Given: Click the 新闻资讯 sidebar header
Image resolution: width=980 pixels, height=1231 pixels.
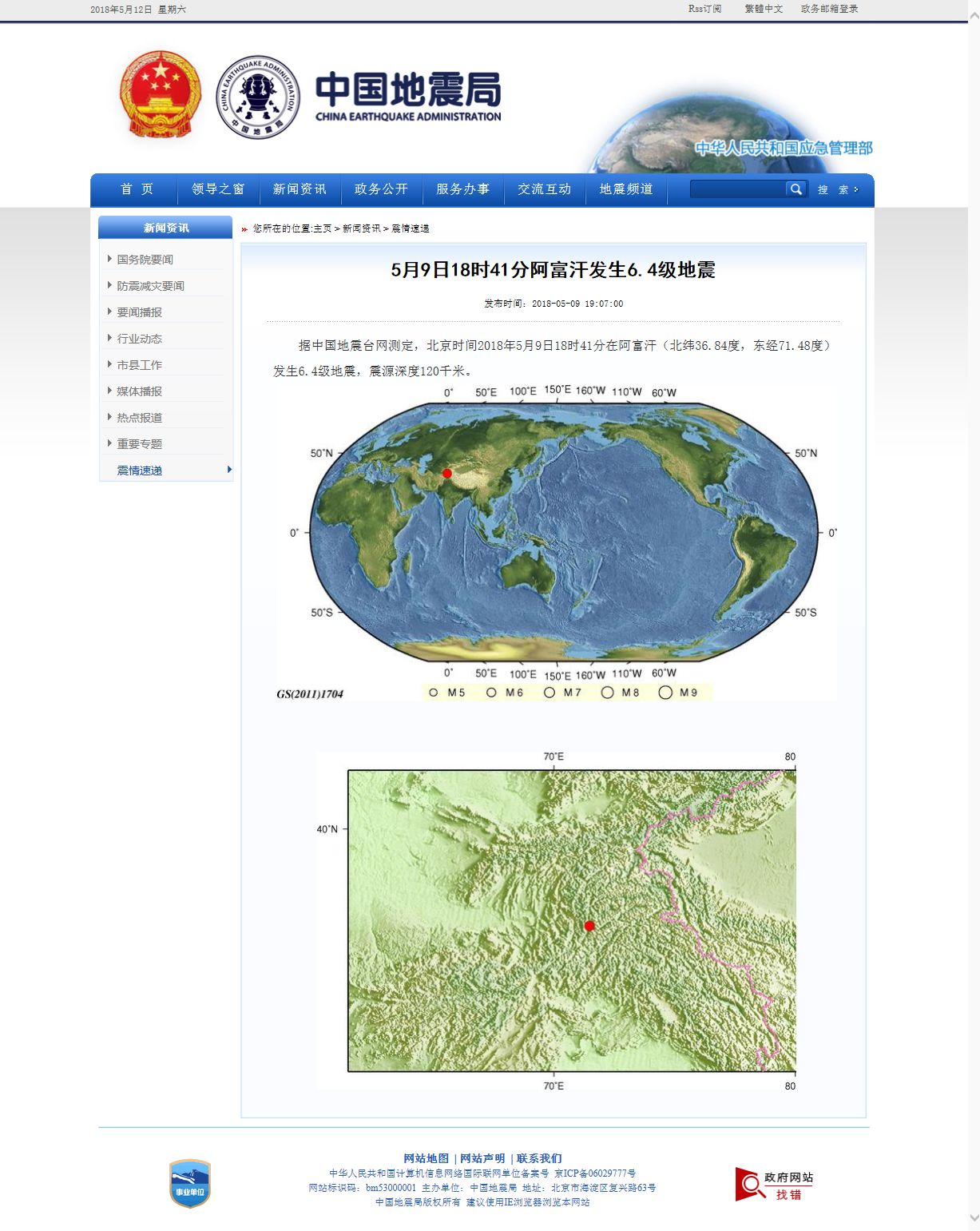Looking at the screenshot, I should click(x=165, y=228).
